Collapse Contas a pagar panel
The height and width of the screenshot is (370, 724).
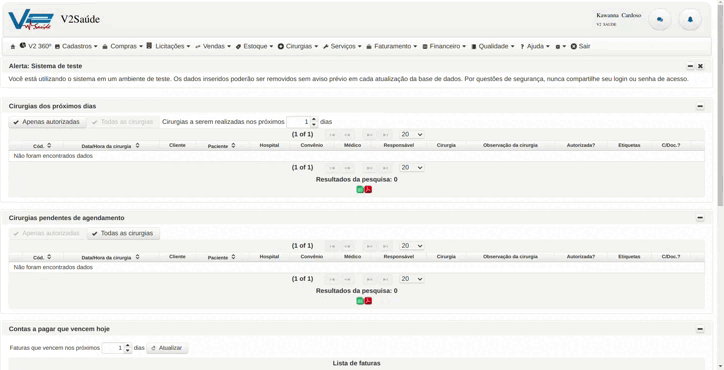(x=700, y=329)
